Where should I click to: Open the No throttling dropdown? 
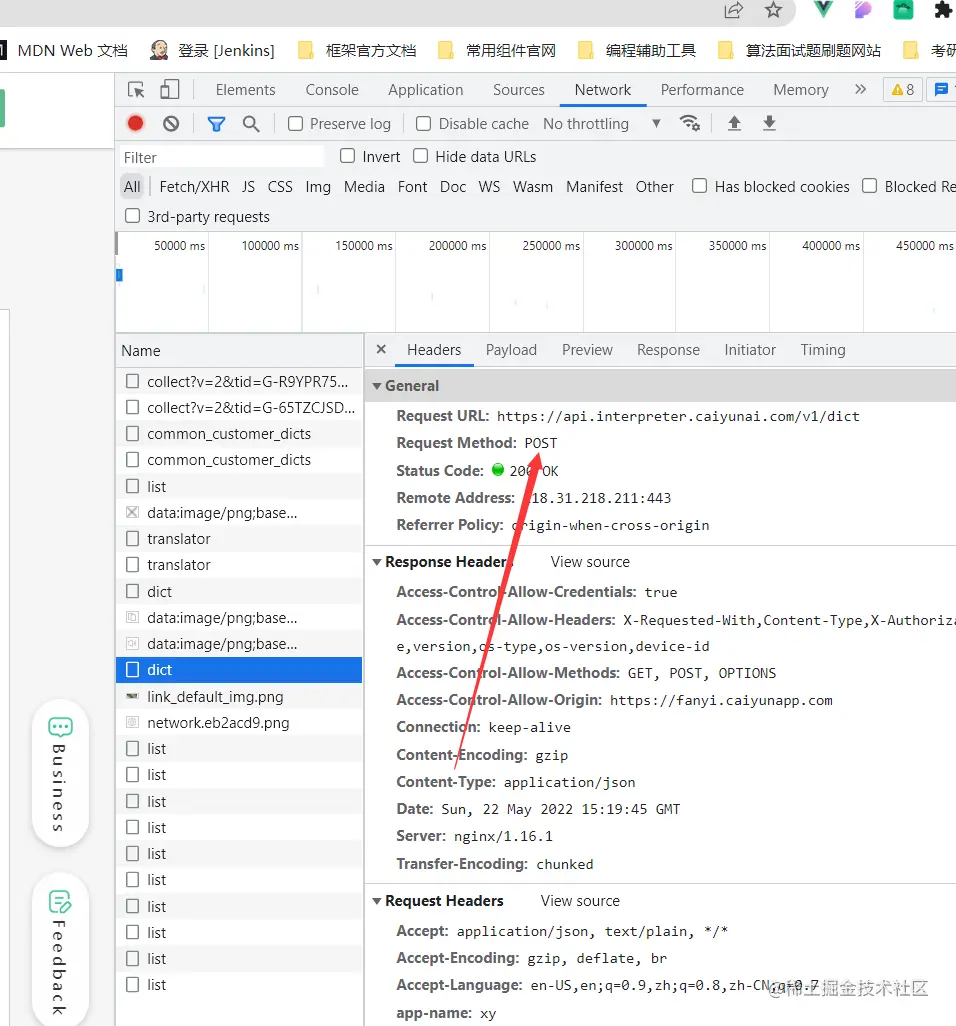[601, 124]
